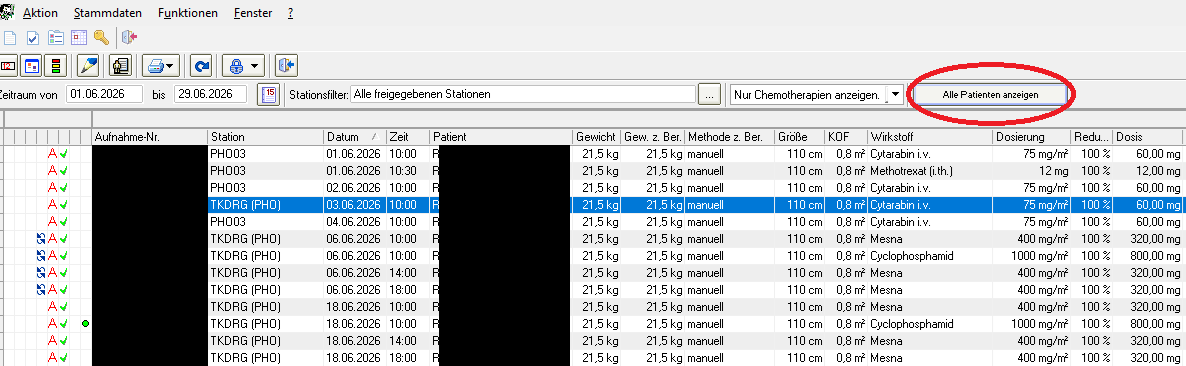Click the traffic light status icon
The image size is (1186, 366).
pos(56,67)
